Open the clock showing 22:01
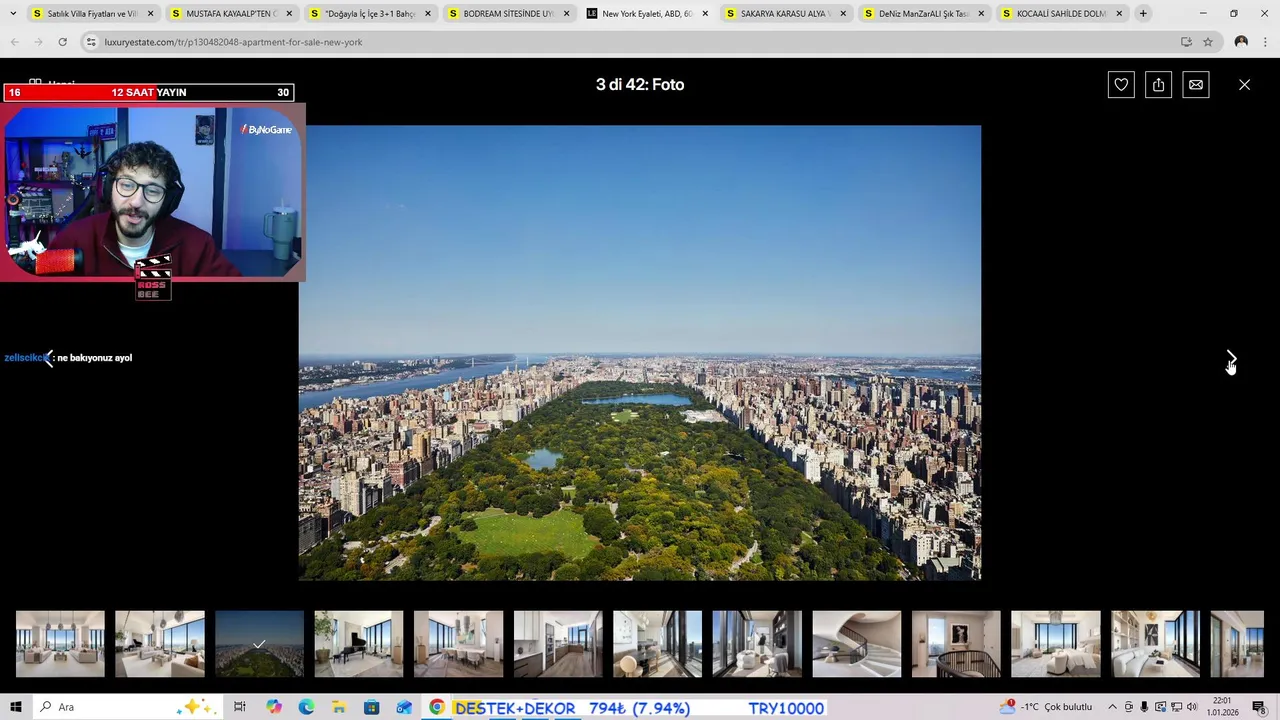Screen dimensions: 1280x720 click(1222, 707)
